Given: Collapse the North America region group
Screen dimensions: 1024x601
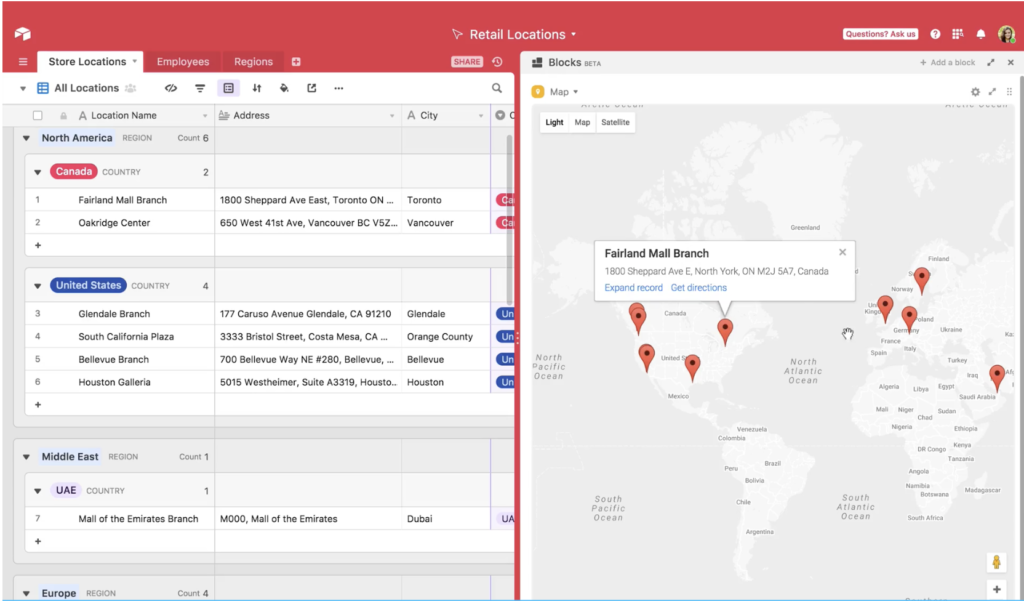Looking at the screenshot, I should (26, 138).
